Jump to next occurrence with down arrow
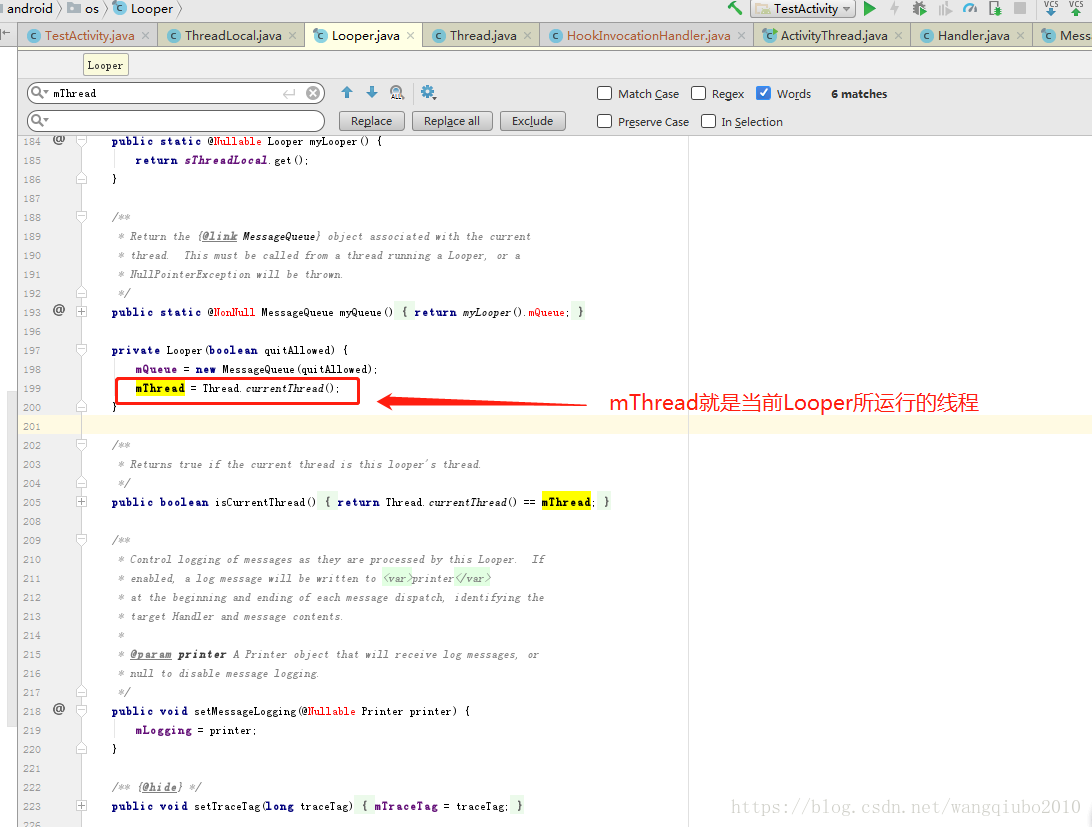The width and height of the screenshot is (1092, 827). pyautogui.click(x=372, y=92)
